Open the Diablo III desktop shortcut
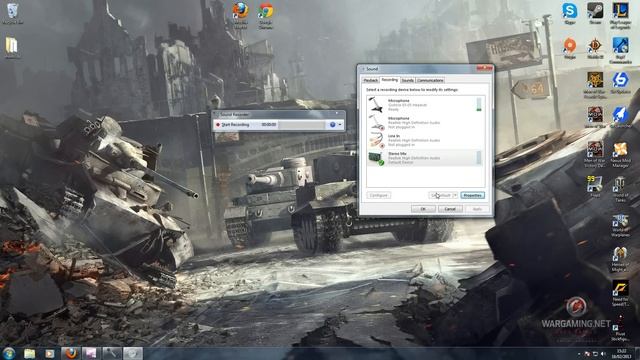The width and height of the screenshot is (640, 360). 595,48
